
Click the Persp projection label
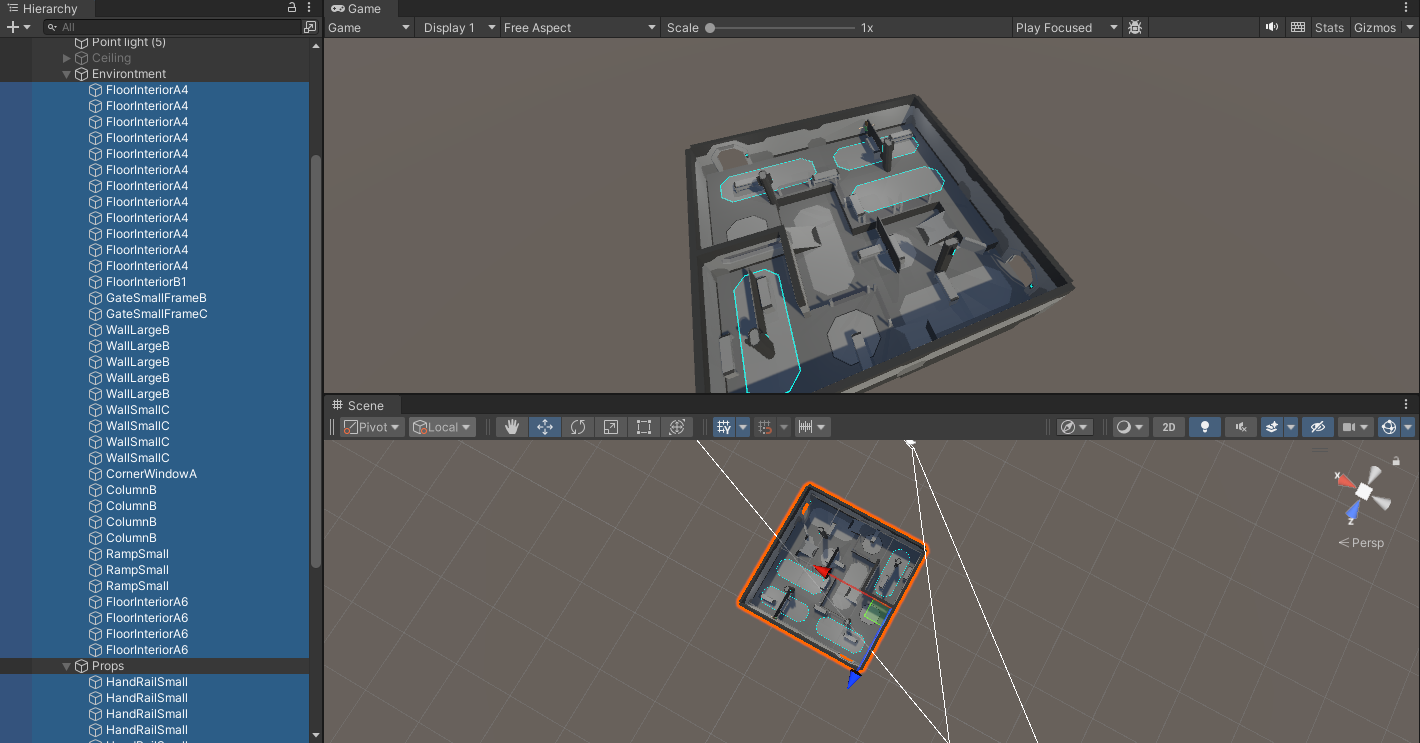1362,543
